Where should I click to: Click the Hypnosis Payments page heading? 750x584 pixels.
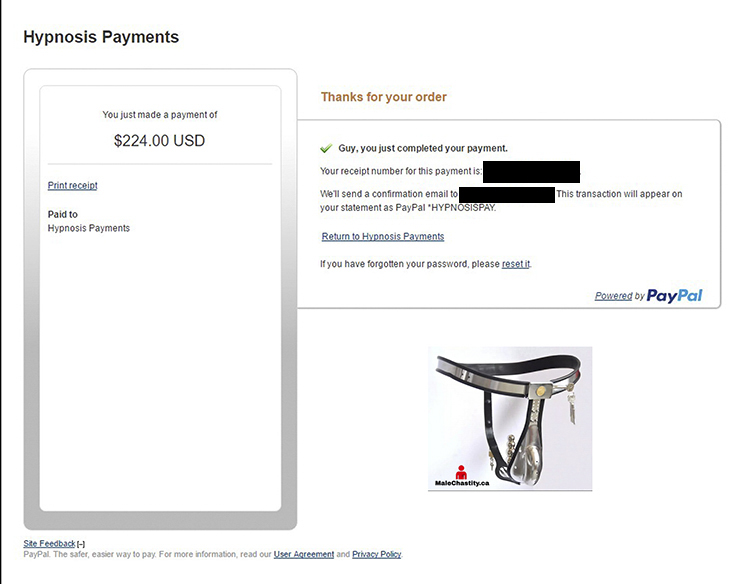(x=101, y=37)
